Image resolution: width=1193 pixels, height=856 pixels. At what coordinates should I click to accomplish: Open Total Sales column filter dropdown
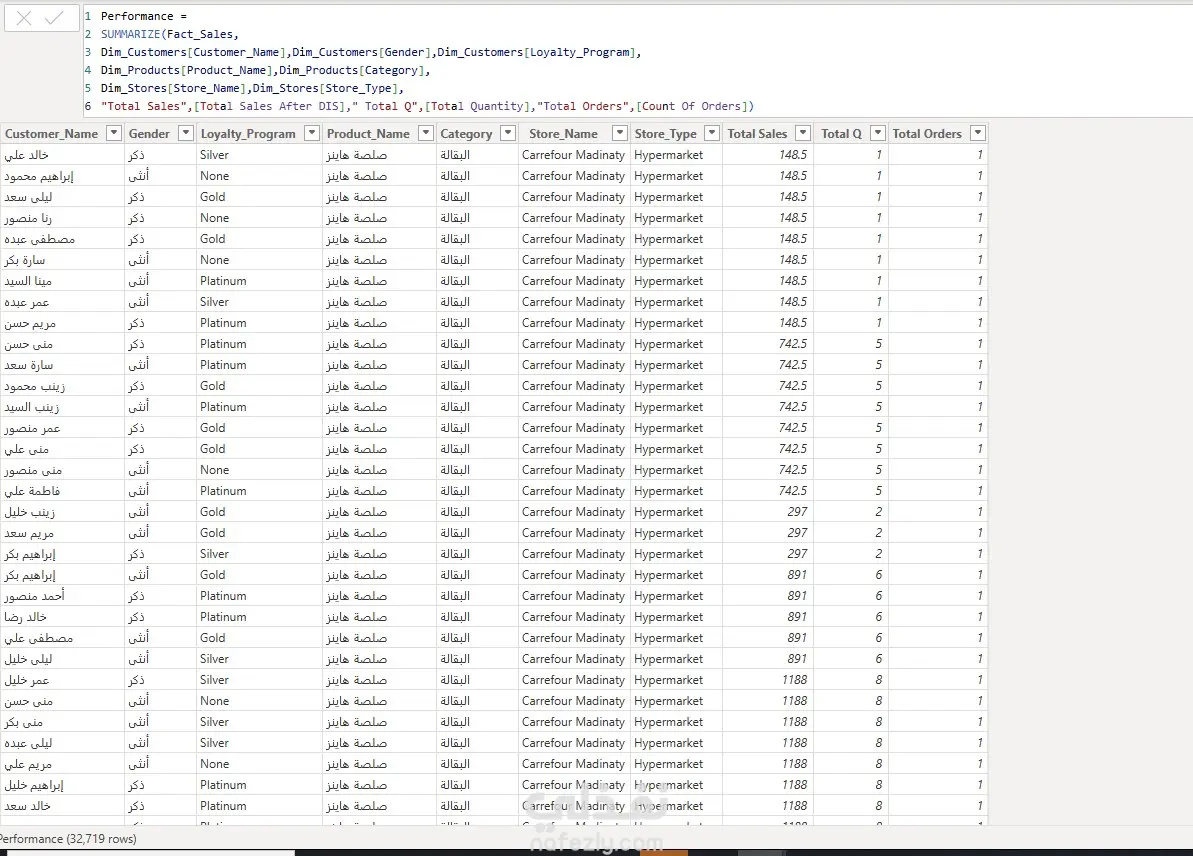(803, 133)
